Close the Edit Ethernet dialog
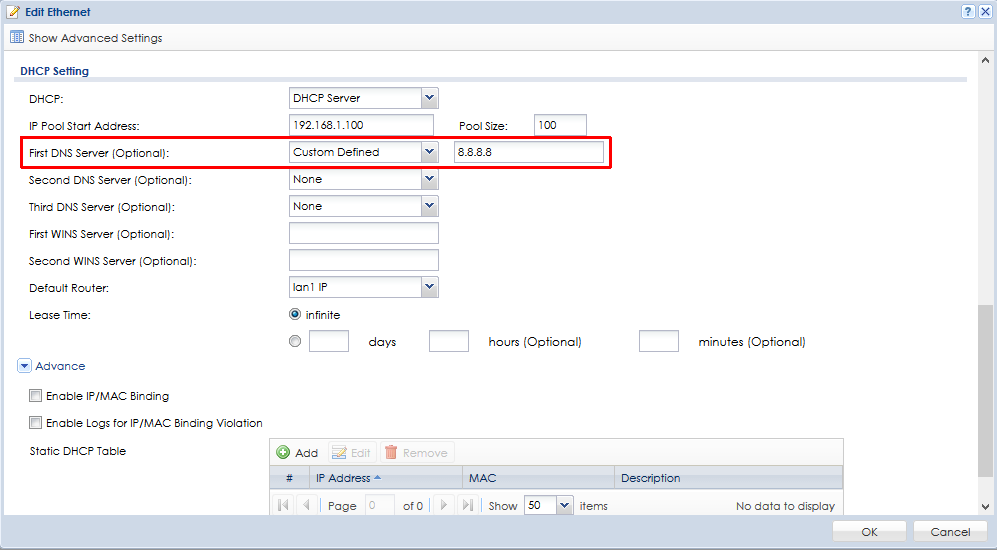Viewport: 997px width, 550px height. point(985,11)
